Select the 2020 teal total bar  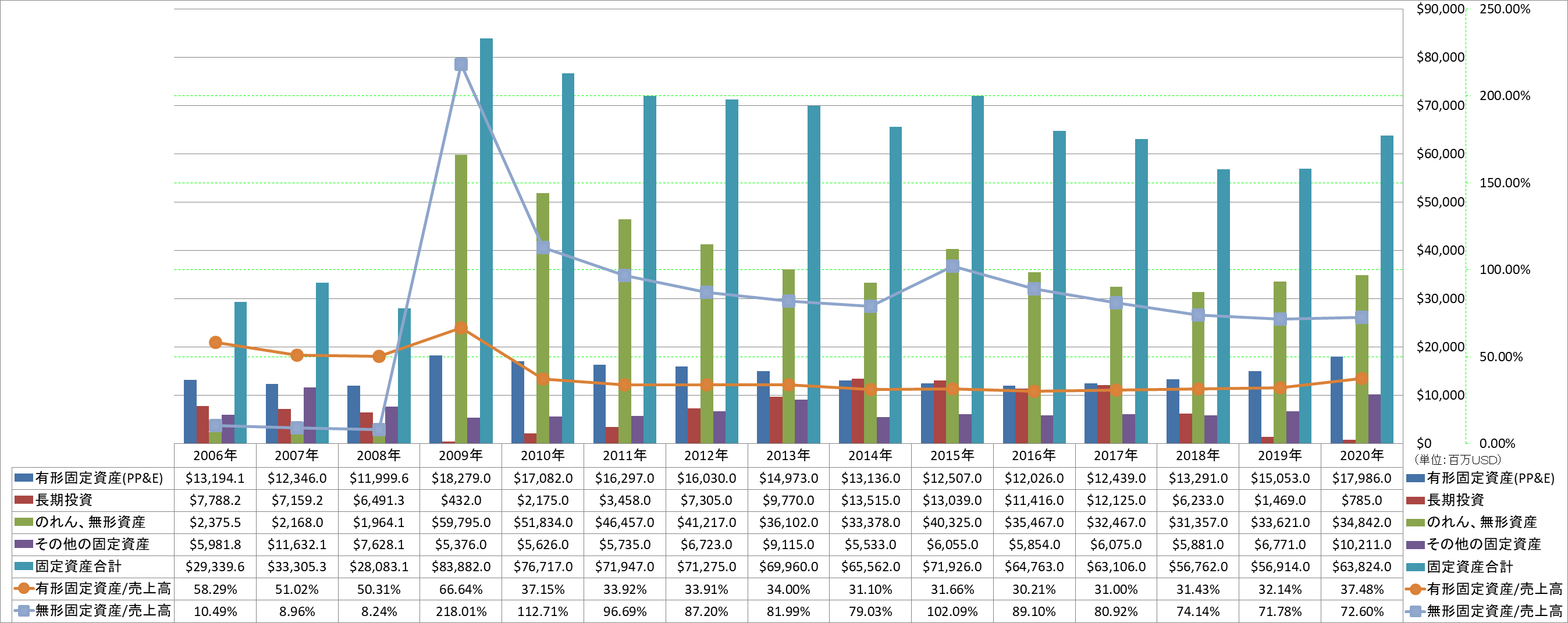(x=1386, y=290)
